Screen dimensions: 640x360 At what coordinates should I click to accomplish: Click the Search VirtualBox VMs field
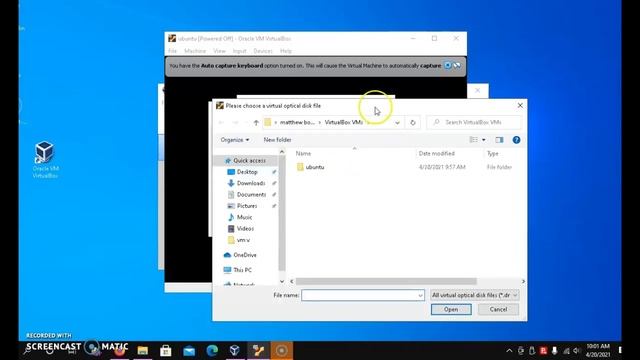coord(474,122)
